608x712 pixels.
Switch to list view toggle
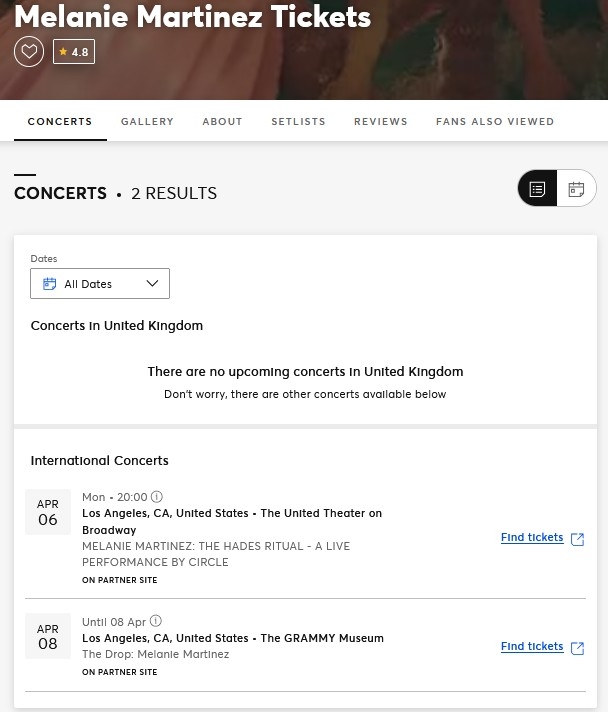coord(537,189)
